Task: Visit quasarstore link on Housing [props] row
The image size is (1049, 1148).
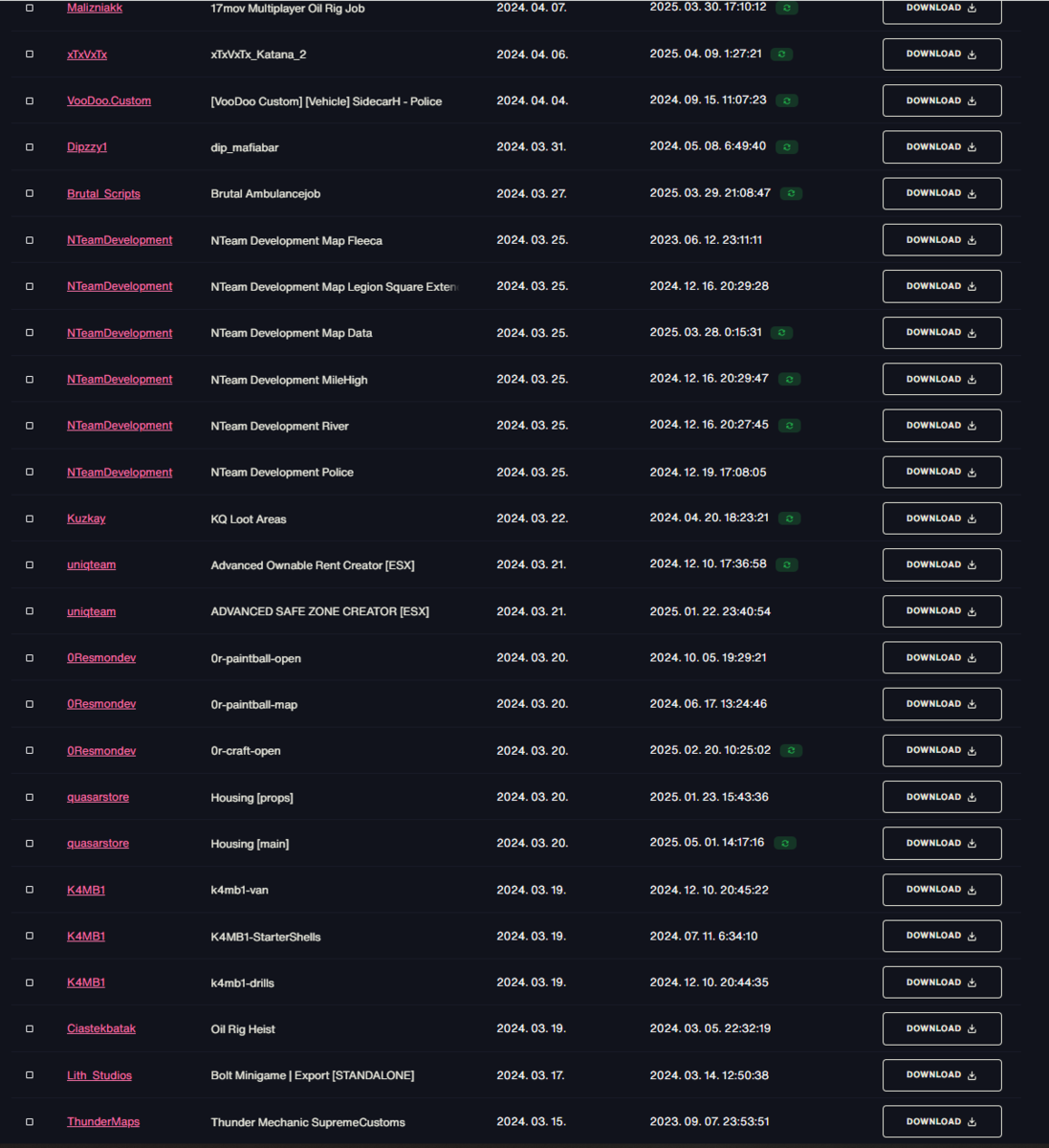Action: pyautogui.click(x=98, y=797)
